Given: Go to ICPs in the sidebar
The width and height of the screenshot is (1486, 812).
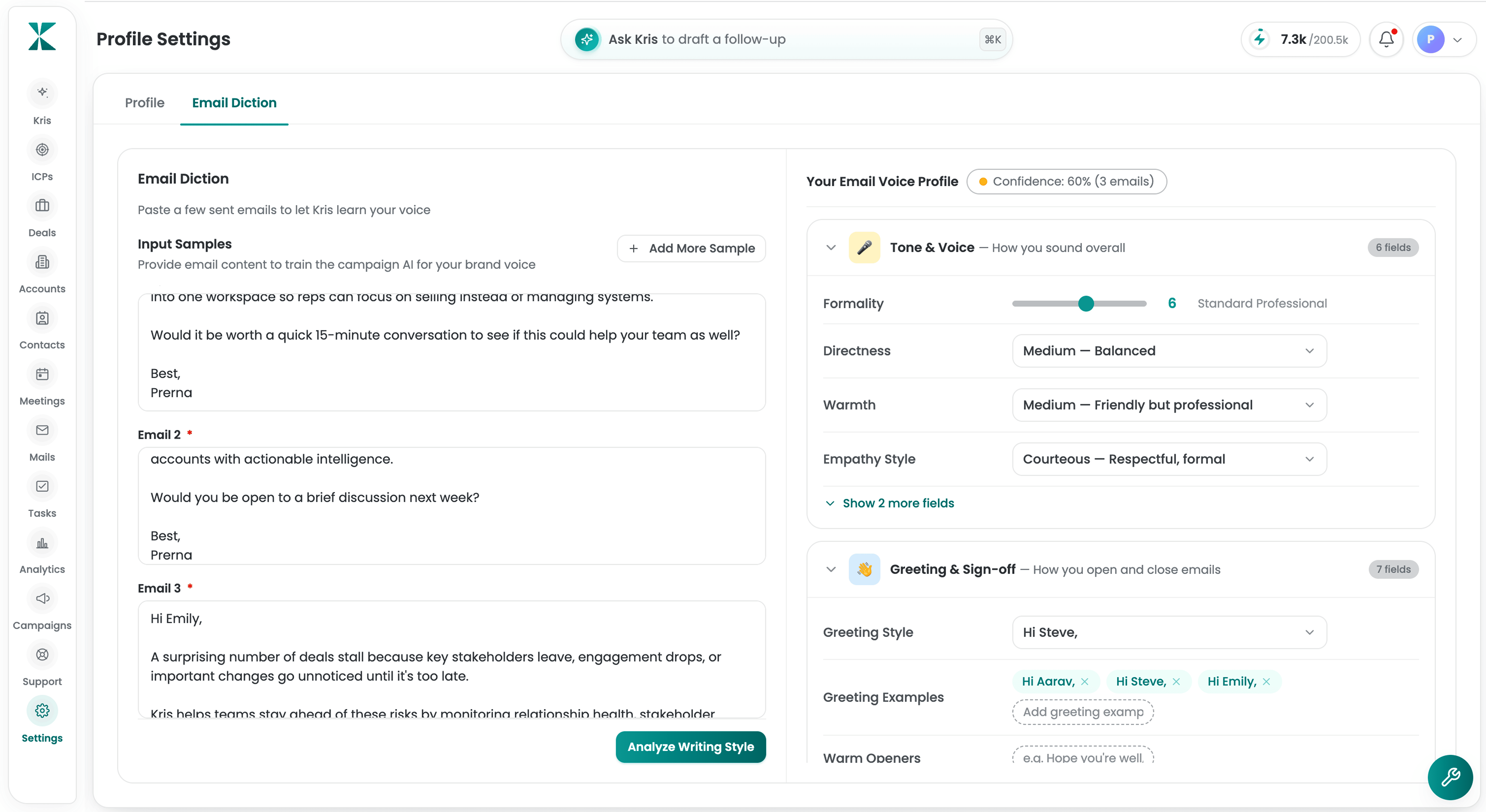Looking at the screenshot, I should pos(42,150).
